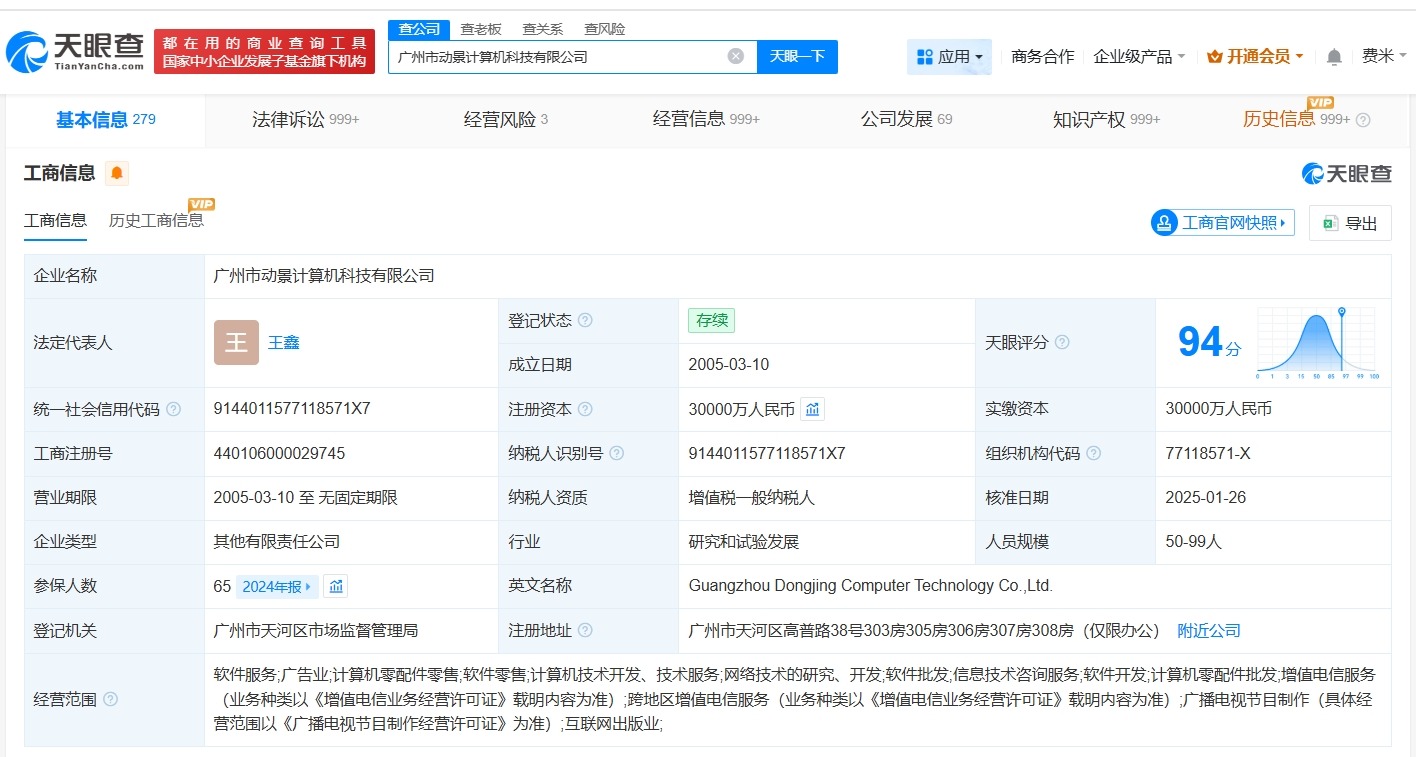The height and width of the screenshot is (757, 1416).
Task: Open the 附近公司 link
Action: [x=1208, y=630]
